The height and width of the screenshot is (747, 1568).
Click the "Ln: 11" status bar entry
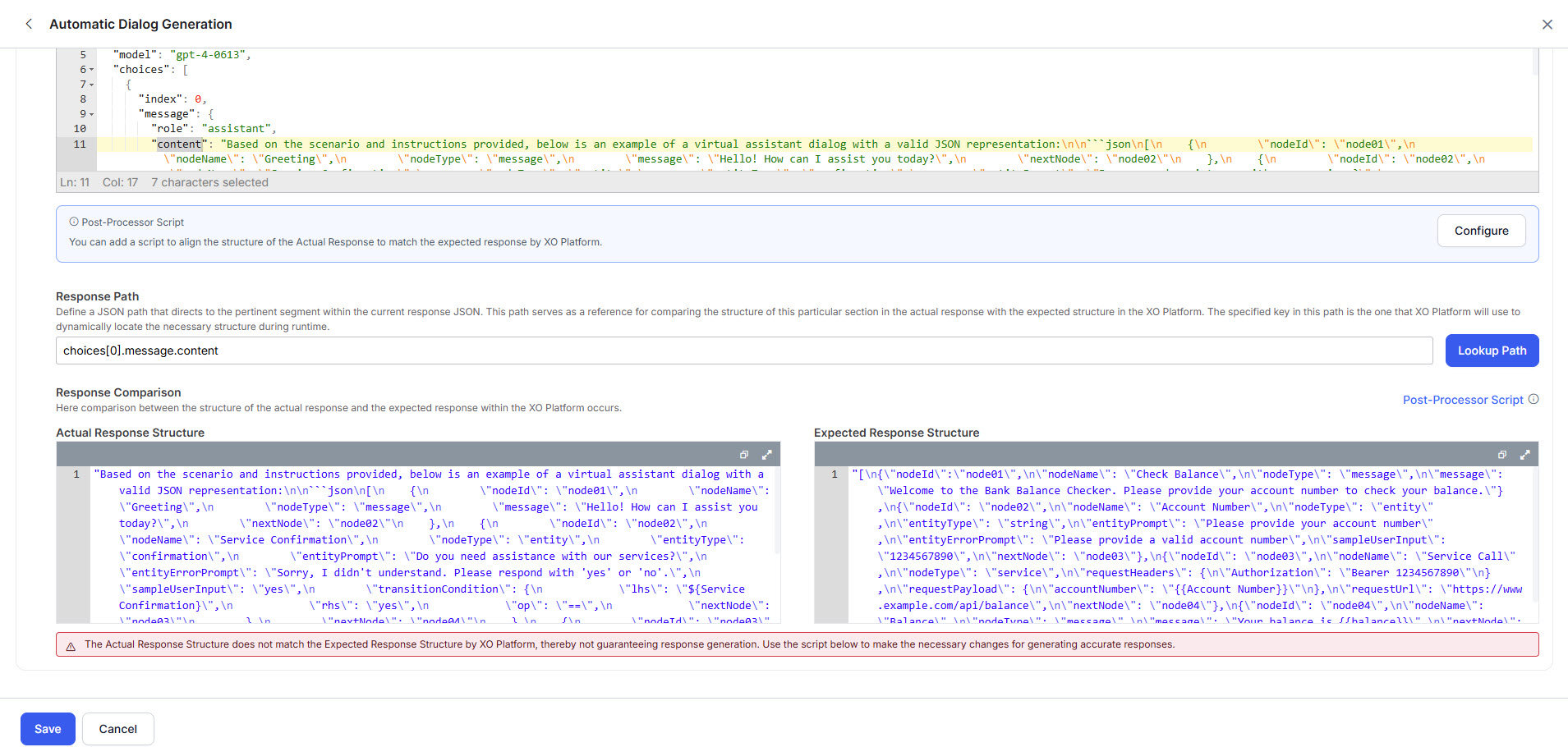pyautogui.click(x=75, y=182)
